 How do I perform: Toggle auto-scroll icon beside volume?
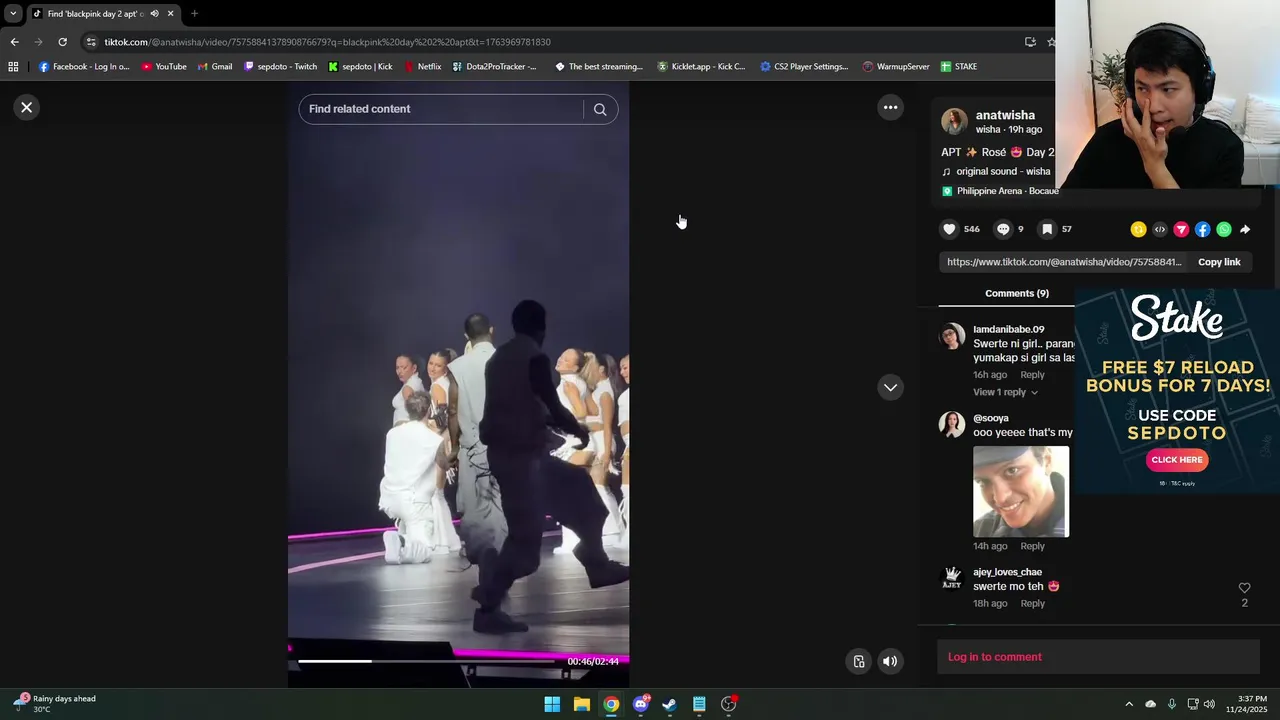click(x=858, y=661)
